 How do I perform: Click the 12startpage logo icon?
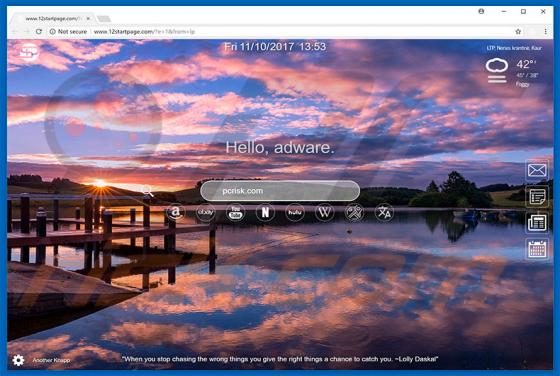[29, 52]
